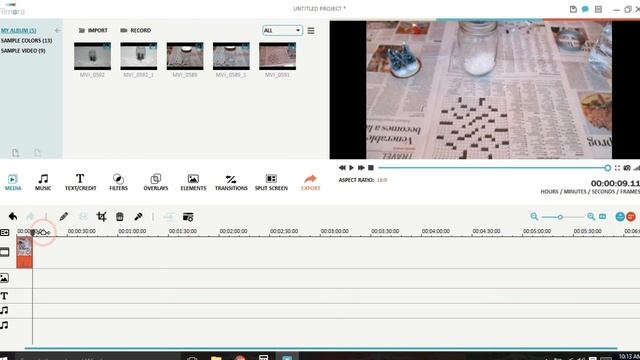Click the Undo arrow icon
This screenshot has width=640, height=360.
[x=13, y=216]
